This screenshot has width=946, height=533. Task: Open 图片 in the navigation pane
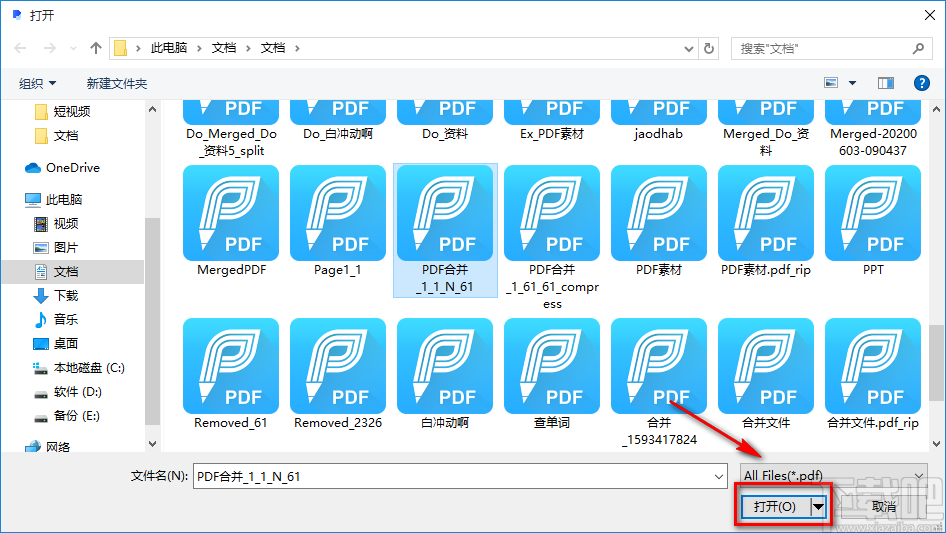pos(56,247)
